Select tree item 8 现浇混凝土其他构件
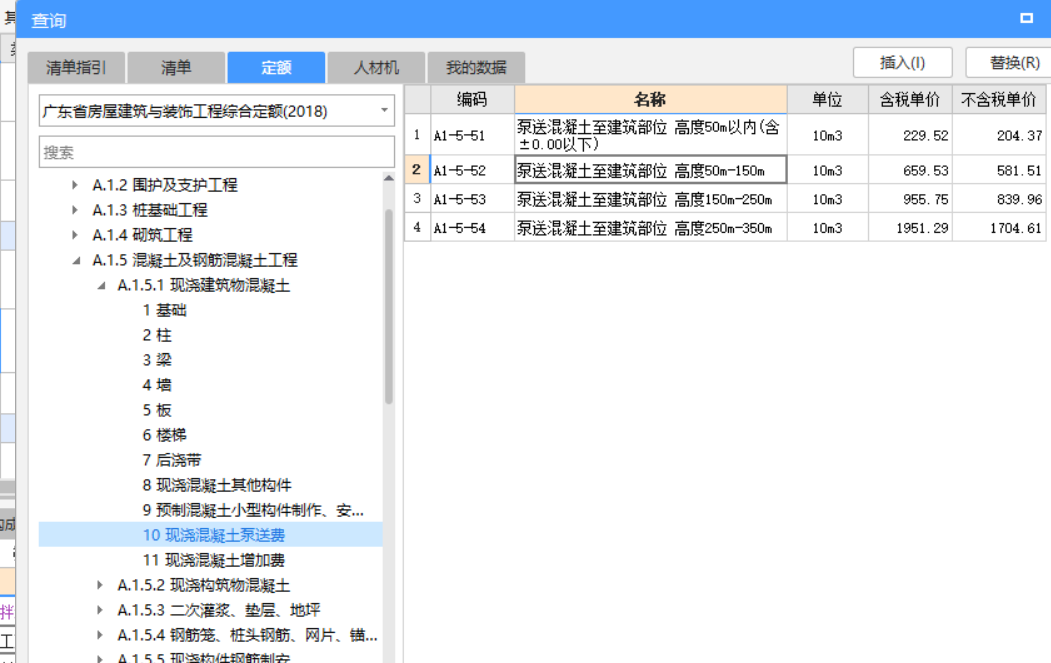 coord(217,485)
